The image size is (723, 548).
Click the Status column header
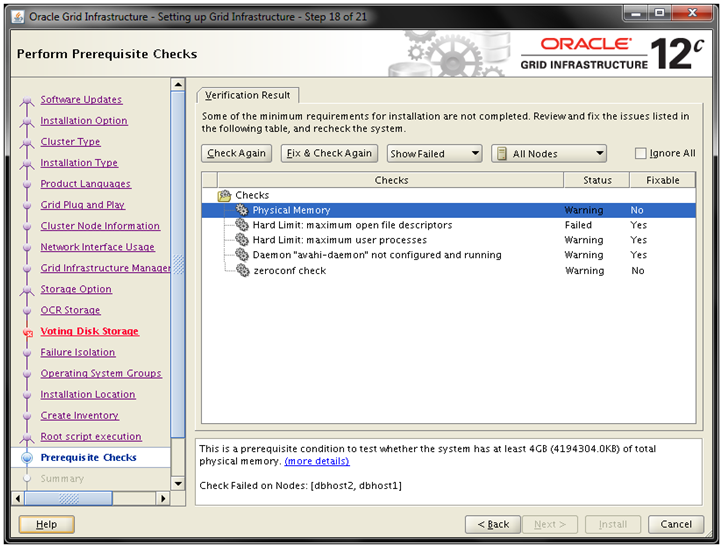point(597,180)
